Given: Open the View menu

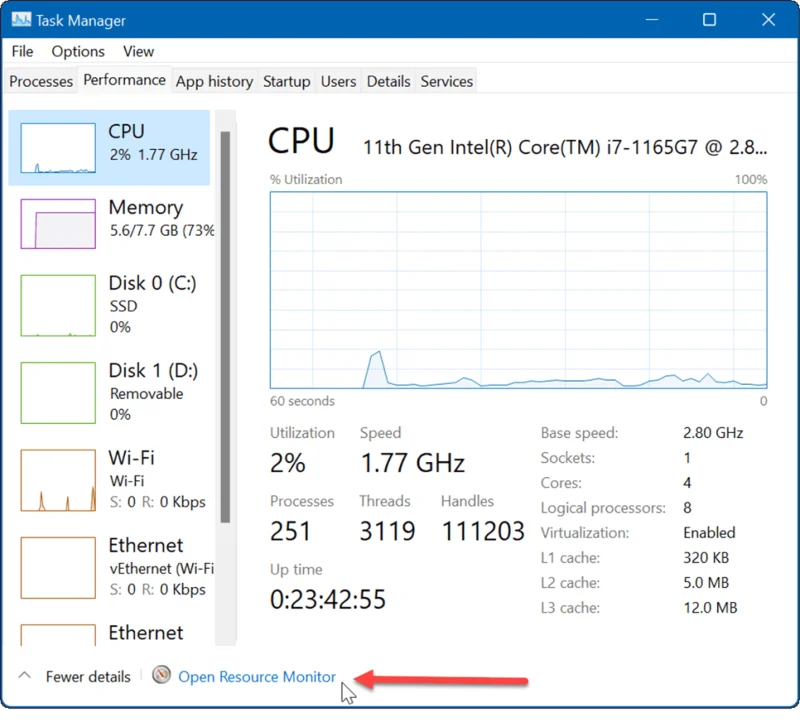Looking at the screenshot, I should (x=138, y=52).
